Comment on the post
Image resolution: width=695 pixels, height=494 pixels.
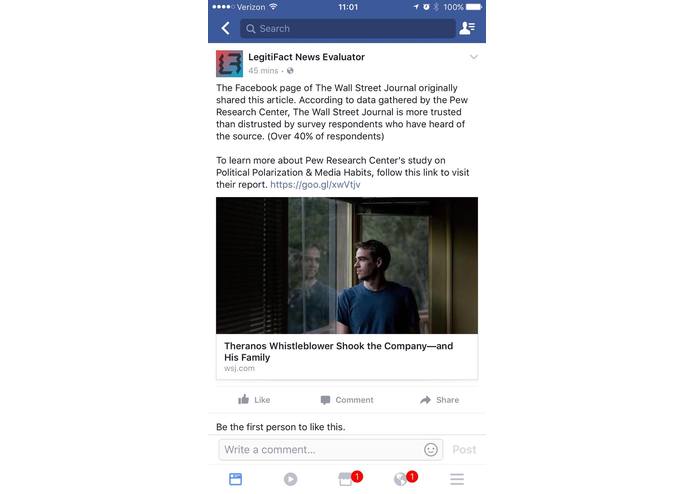(347, 400)
